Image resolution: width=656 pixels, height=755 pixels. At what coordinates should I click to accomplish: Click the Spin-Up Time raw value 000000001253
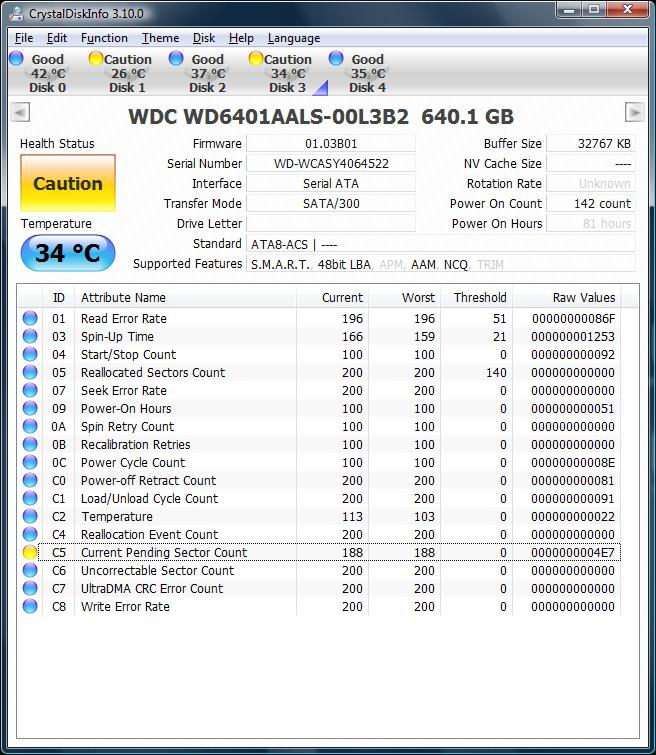click(573, 336)
